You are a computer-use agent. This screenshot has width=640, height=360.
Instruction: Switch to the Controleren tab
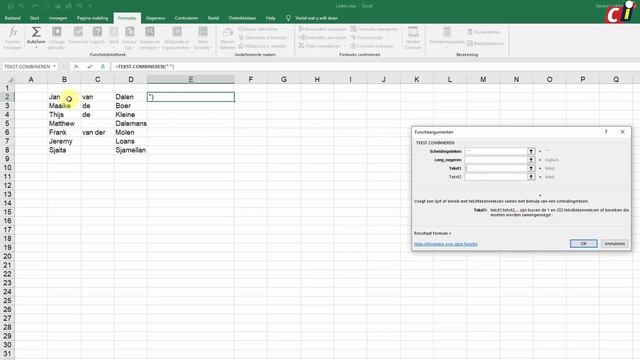point(186,18)
